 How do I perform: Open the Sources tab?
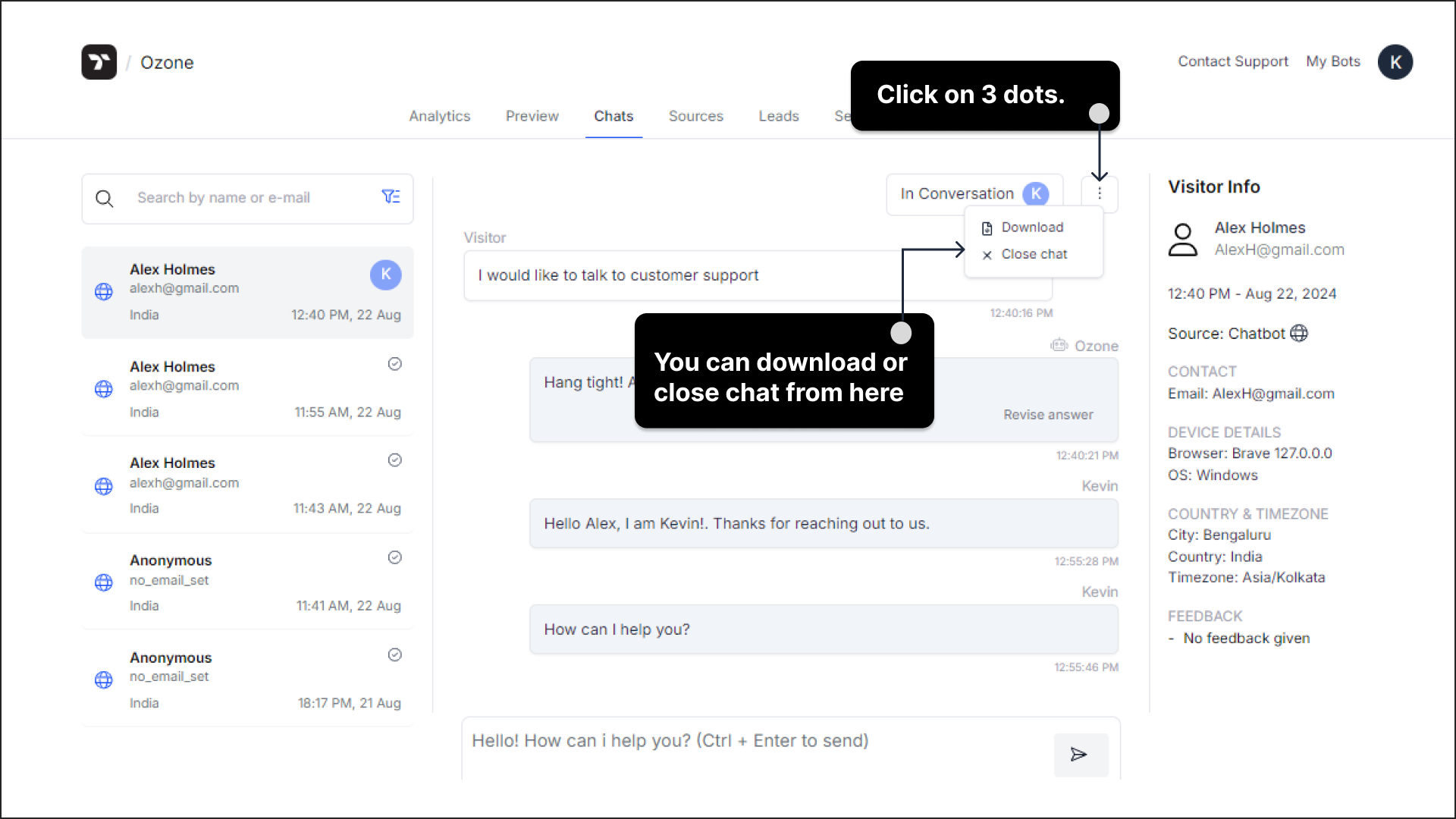696,116
